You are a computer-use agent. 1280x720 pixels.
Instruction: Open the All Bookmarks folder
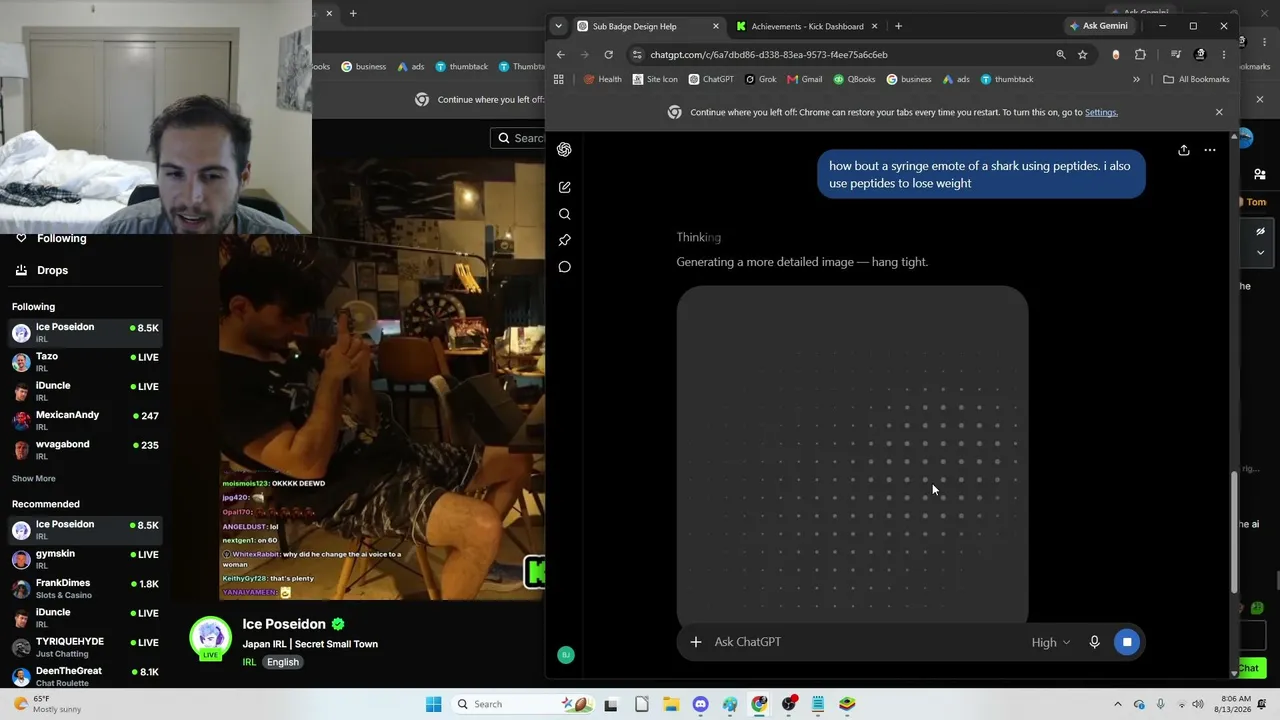pos(1196,79)
